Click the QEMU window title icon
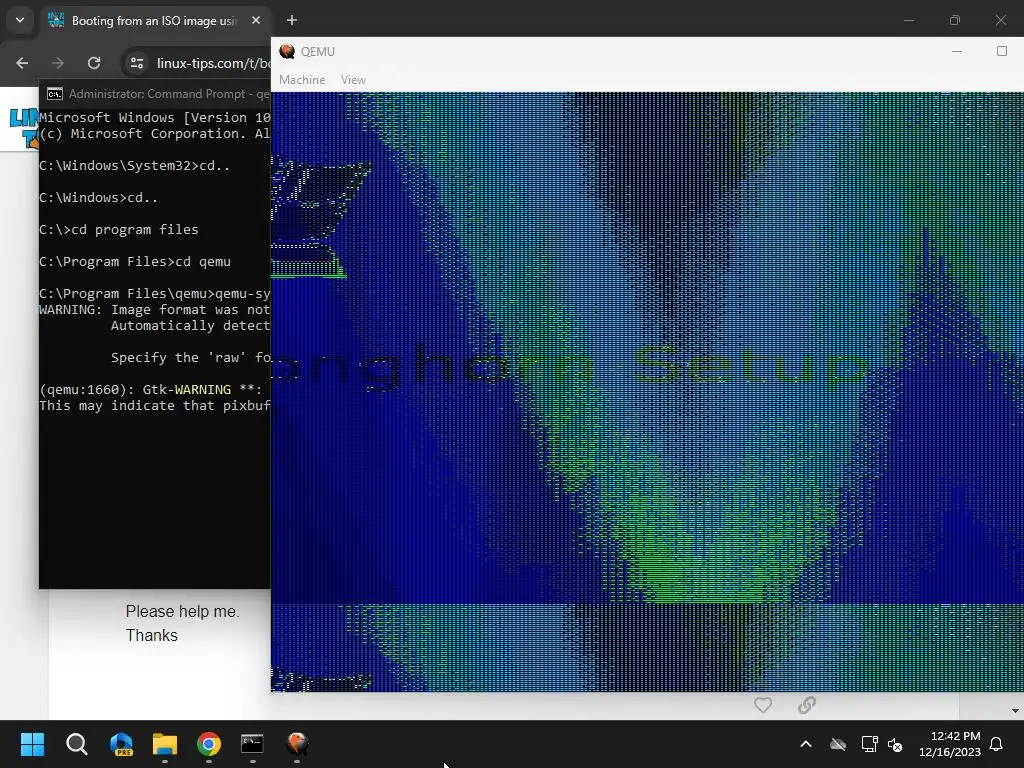1024x768 pixels. 287,52
